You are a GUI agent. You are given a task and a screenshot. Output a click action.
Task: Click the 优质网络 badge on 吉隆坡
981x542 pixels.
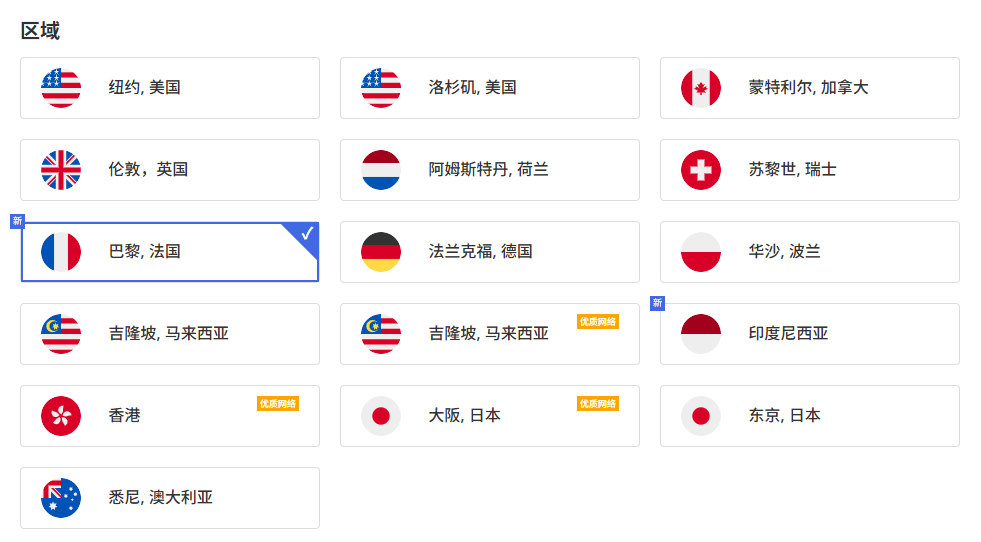[x=598, y=321]
